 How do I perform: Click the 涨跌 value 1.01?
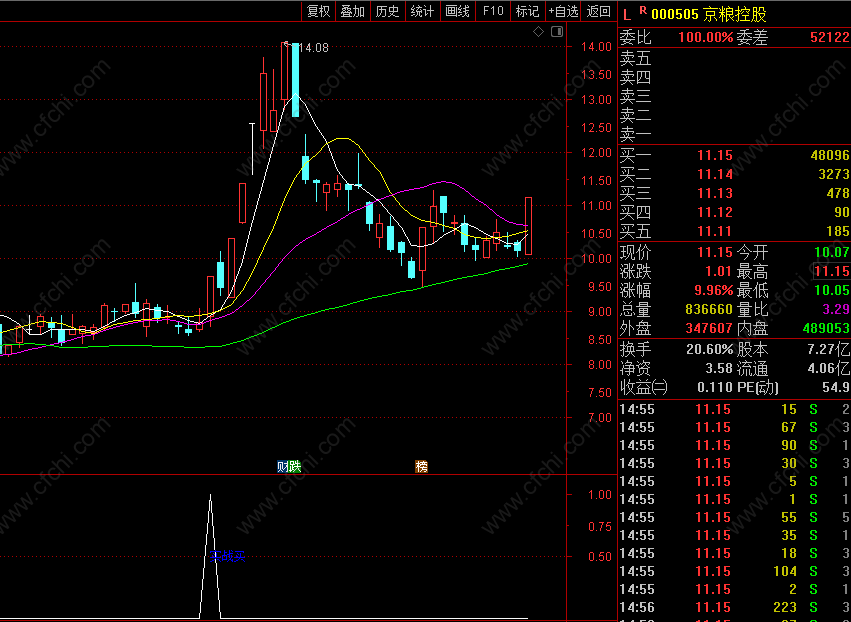point(719,271)
